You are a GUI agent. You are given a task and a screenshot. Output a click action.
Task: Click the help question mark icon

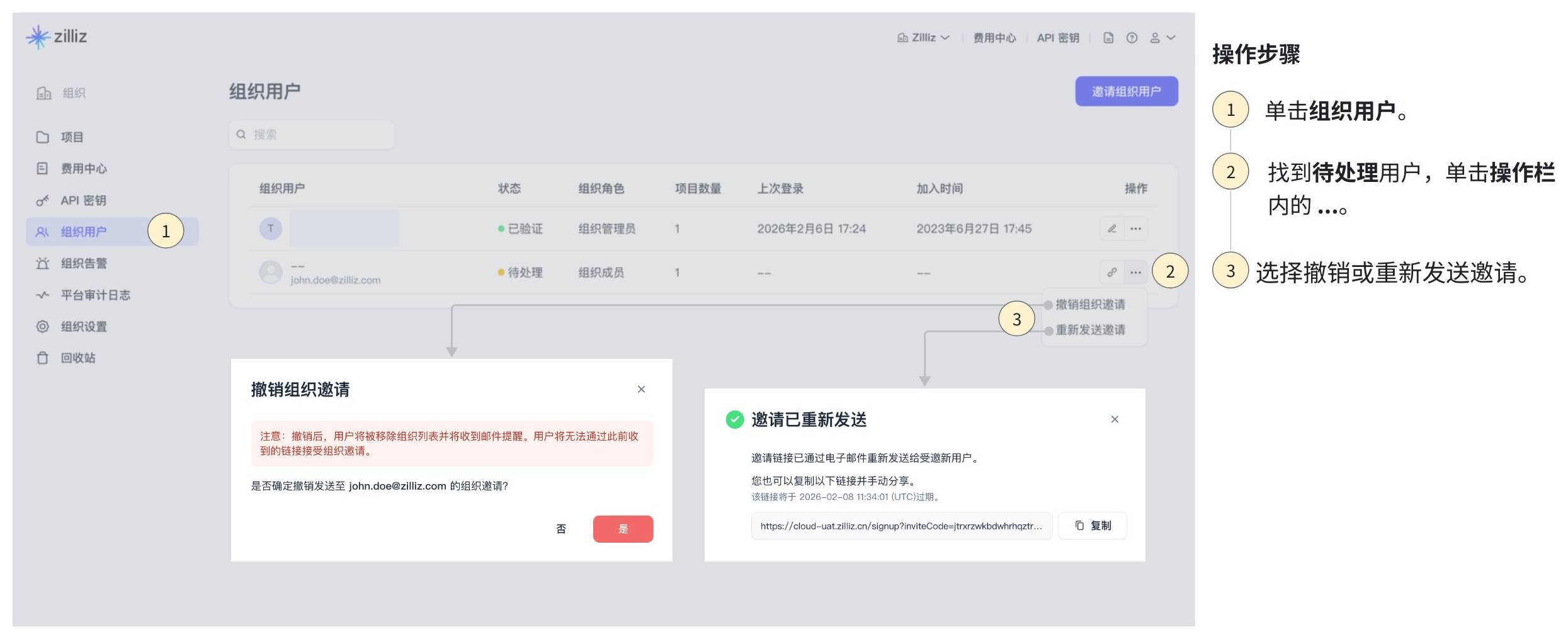(x=1132, y=38)
